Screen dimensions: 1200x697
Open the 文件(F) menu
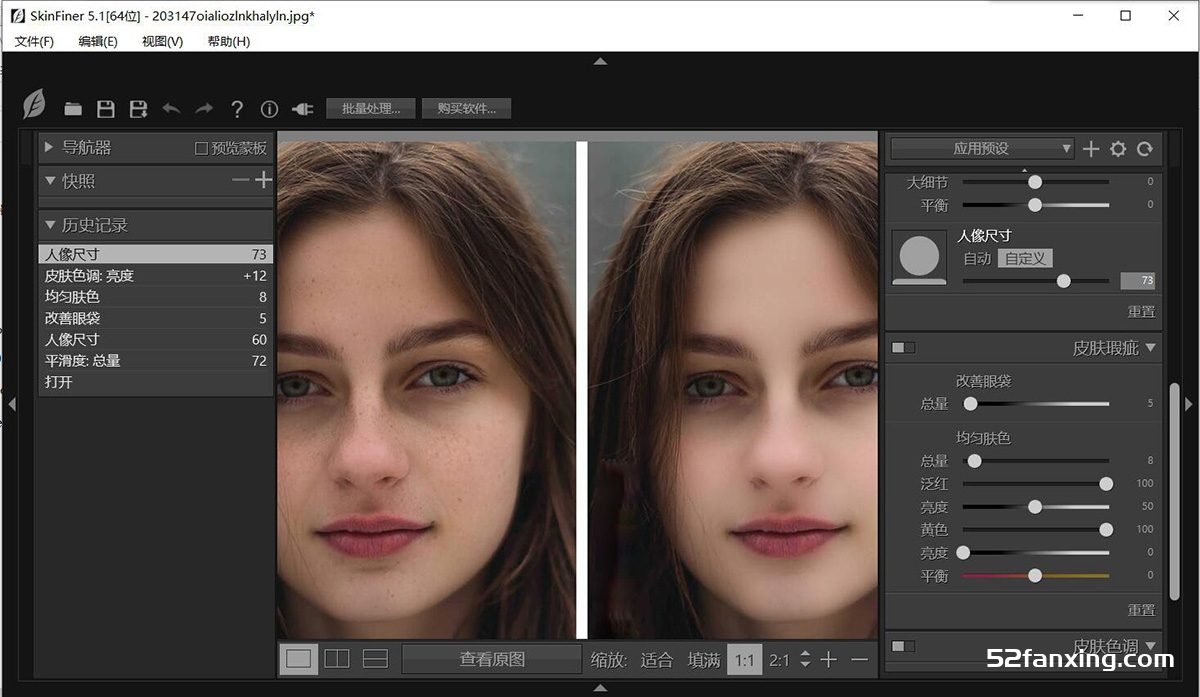point(34,41)
